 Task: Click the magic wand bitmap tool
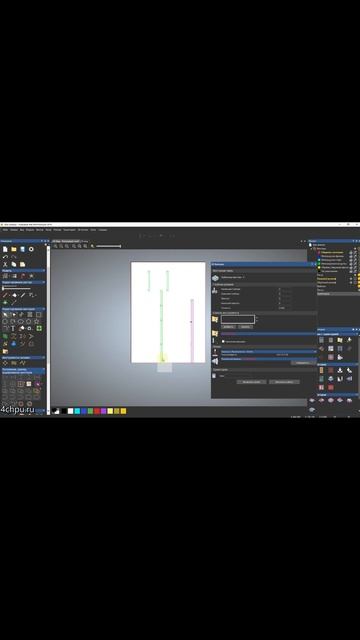(x=14, y=302)
